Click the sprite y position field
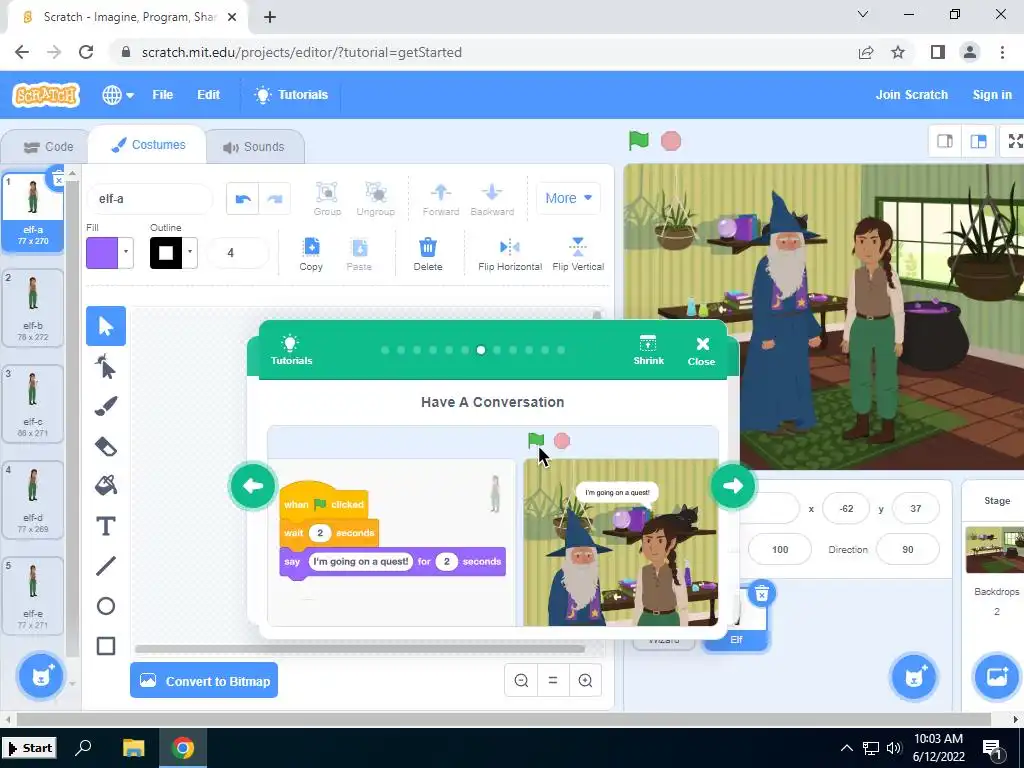The height and width of the screenshot is (768, 1024). (916, 508)
